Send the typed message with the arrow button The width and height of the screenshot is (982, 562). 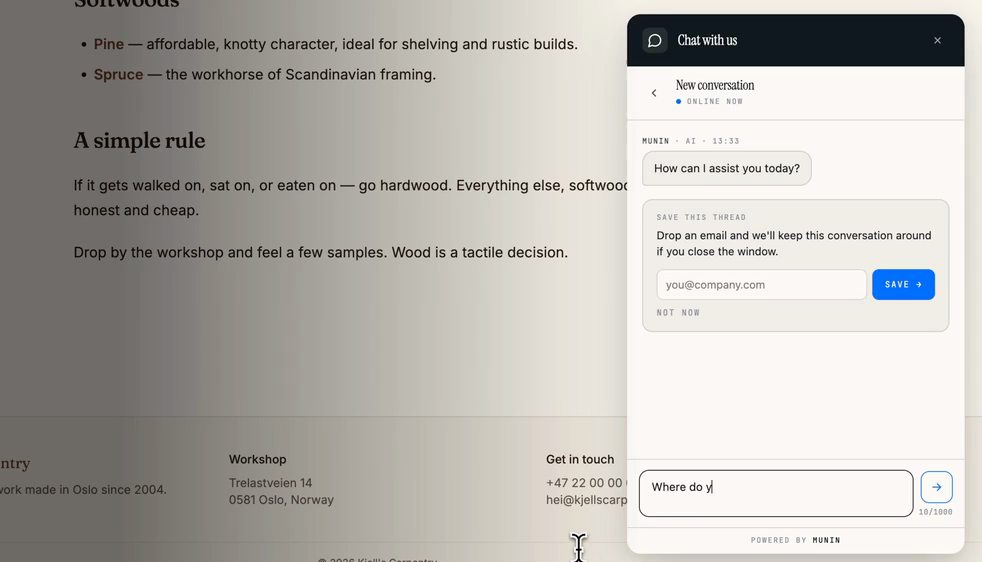[936, 487]
